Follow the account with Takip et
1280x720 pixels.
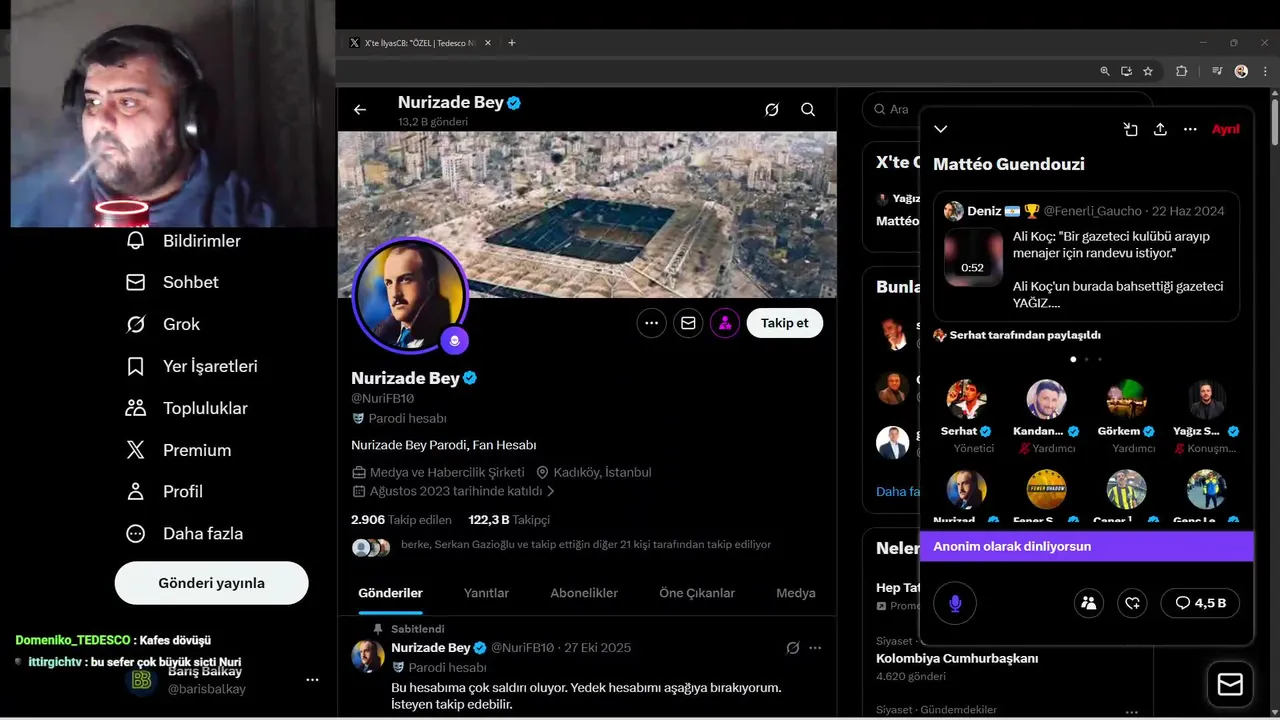click(785, 323)
